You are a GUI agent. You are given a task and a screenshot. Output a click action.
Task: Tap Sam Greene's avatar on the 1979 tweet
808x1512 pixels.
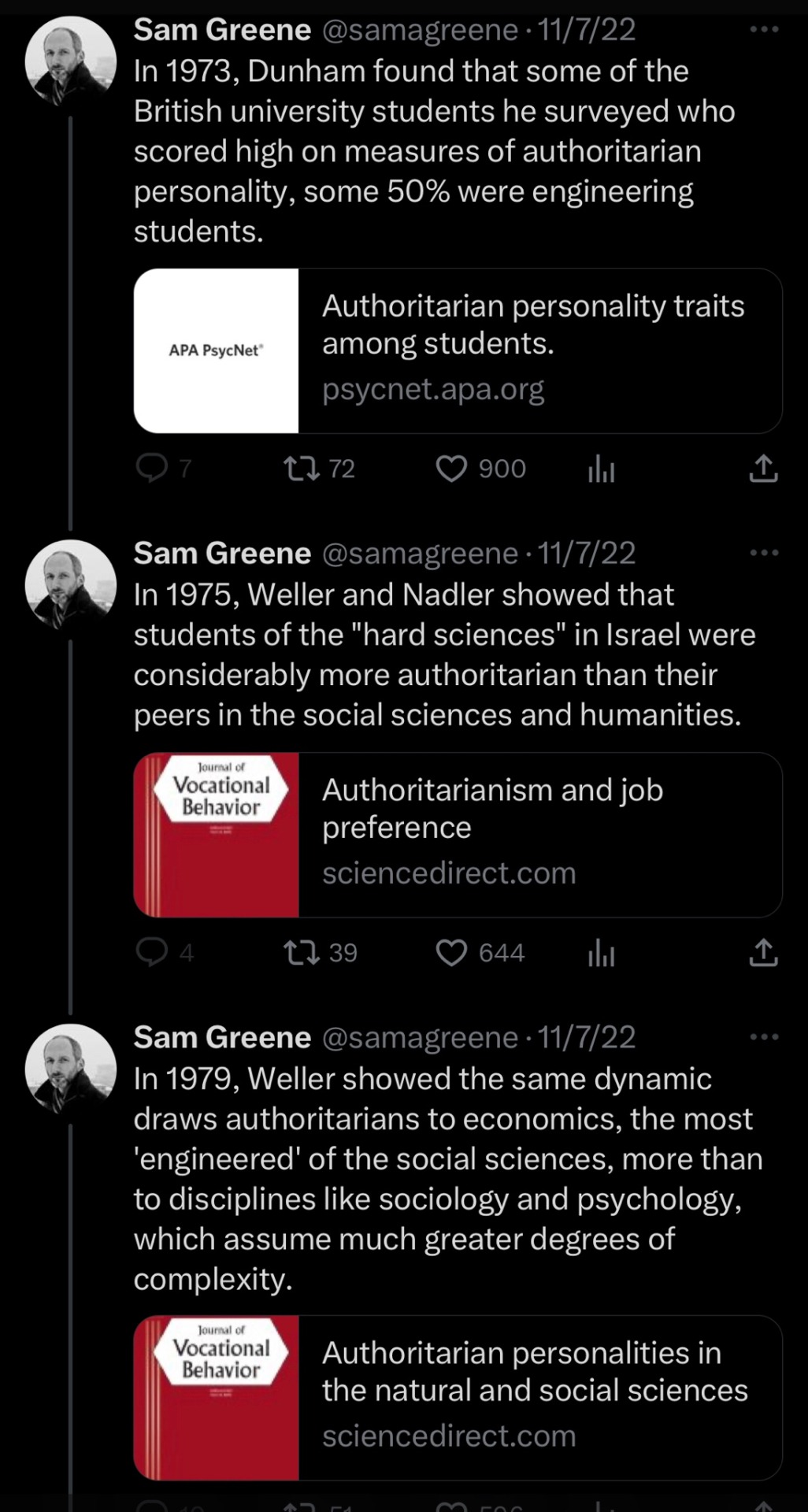tap(71, 1069)
